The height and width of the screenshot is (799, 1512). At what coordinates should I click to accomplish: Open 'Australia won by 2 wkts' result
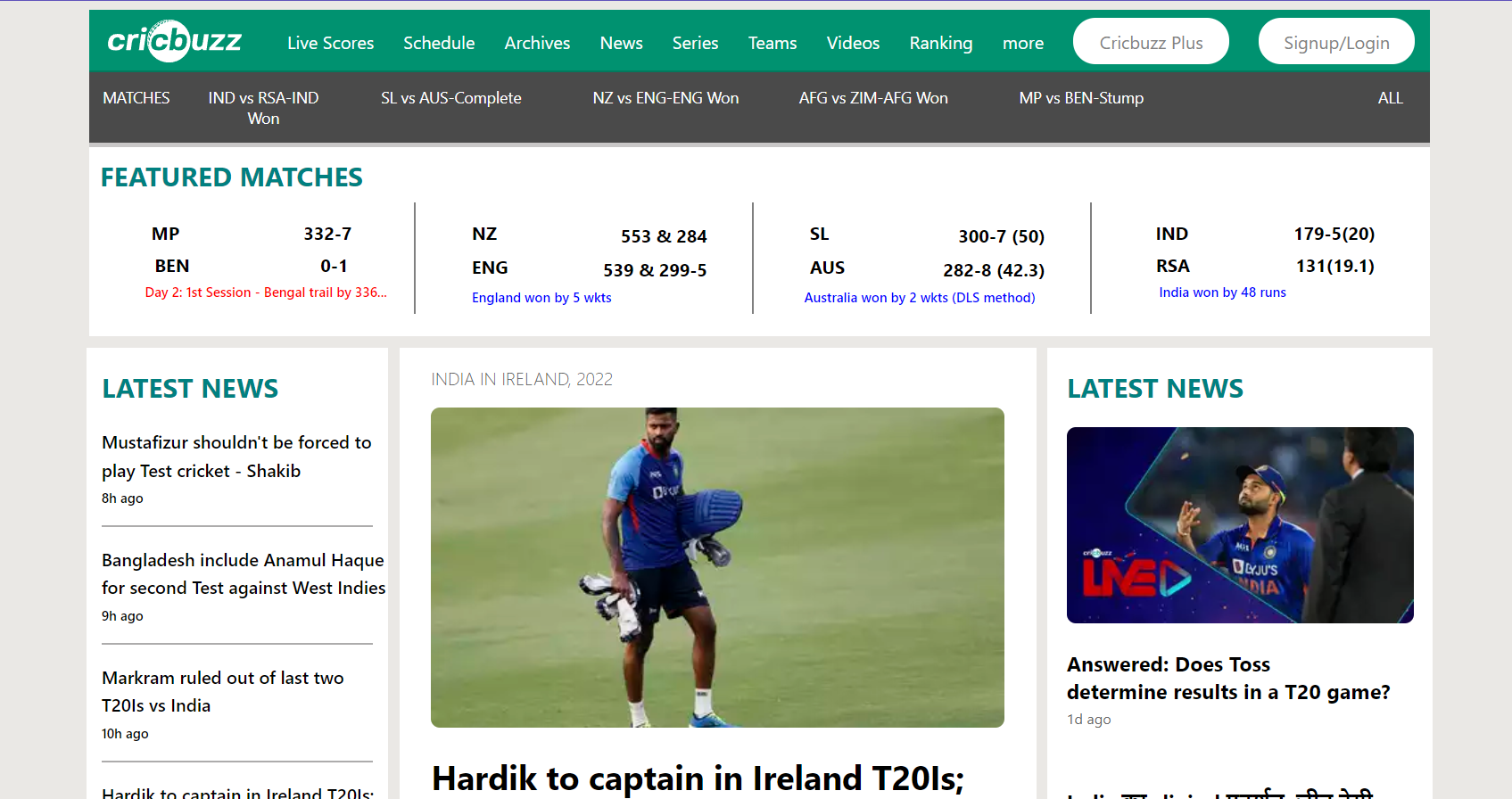(x=919, y=298)
